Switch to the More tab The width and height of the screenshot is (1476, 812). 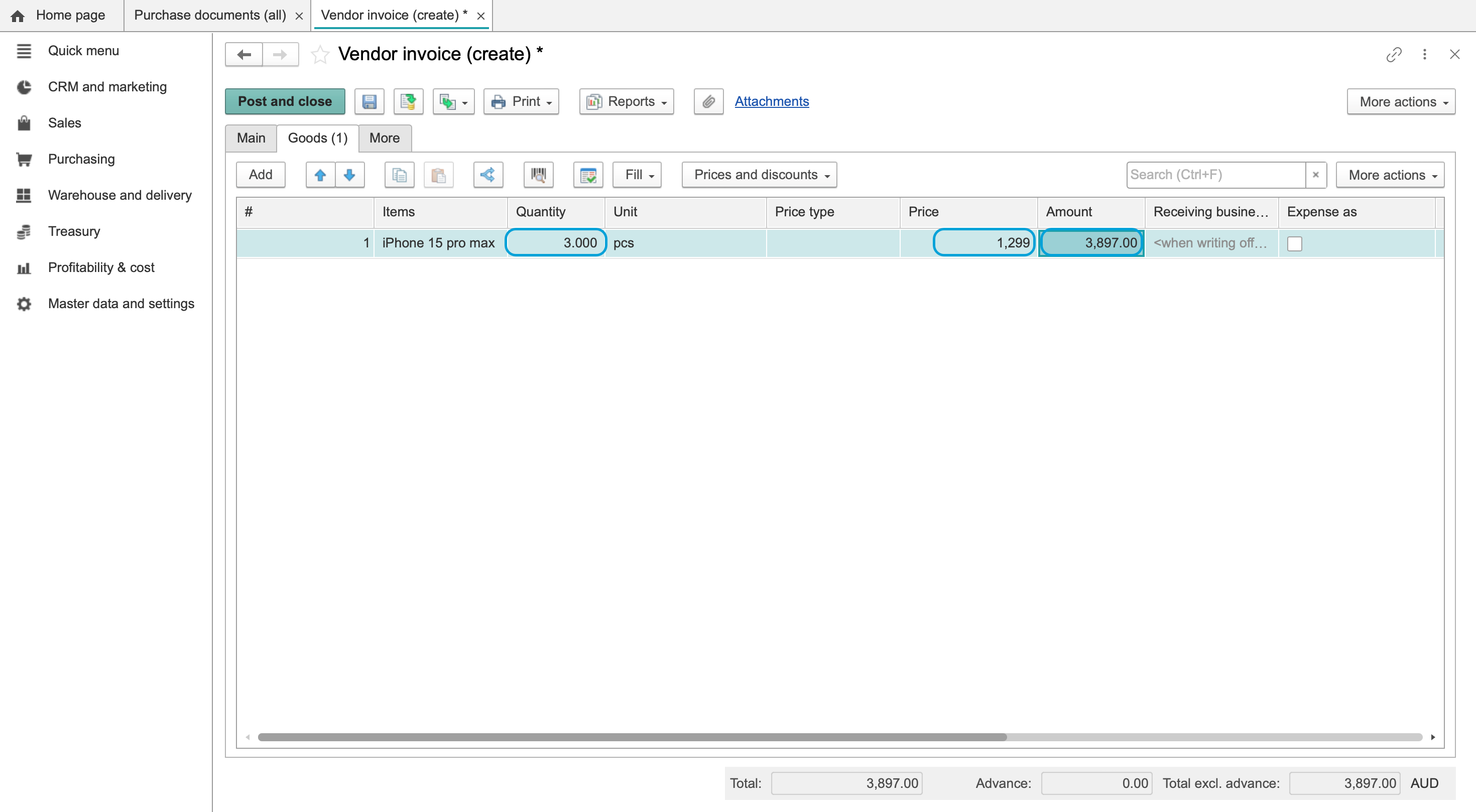[x=385, y=138]
